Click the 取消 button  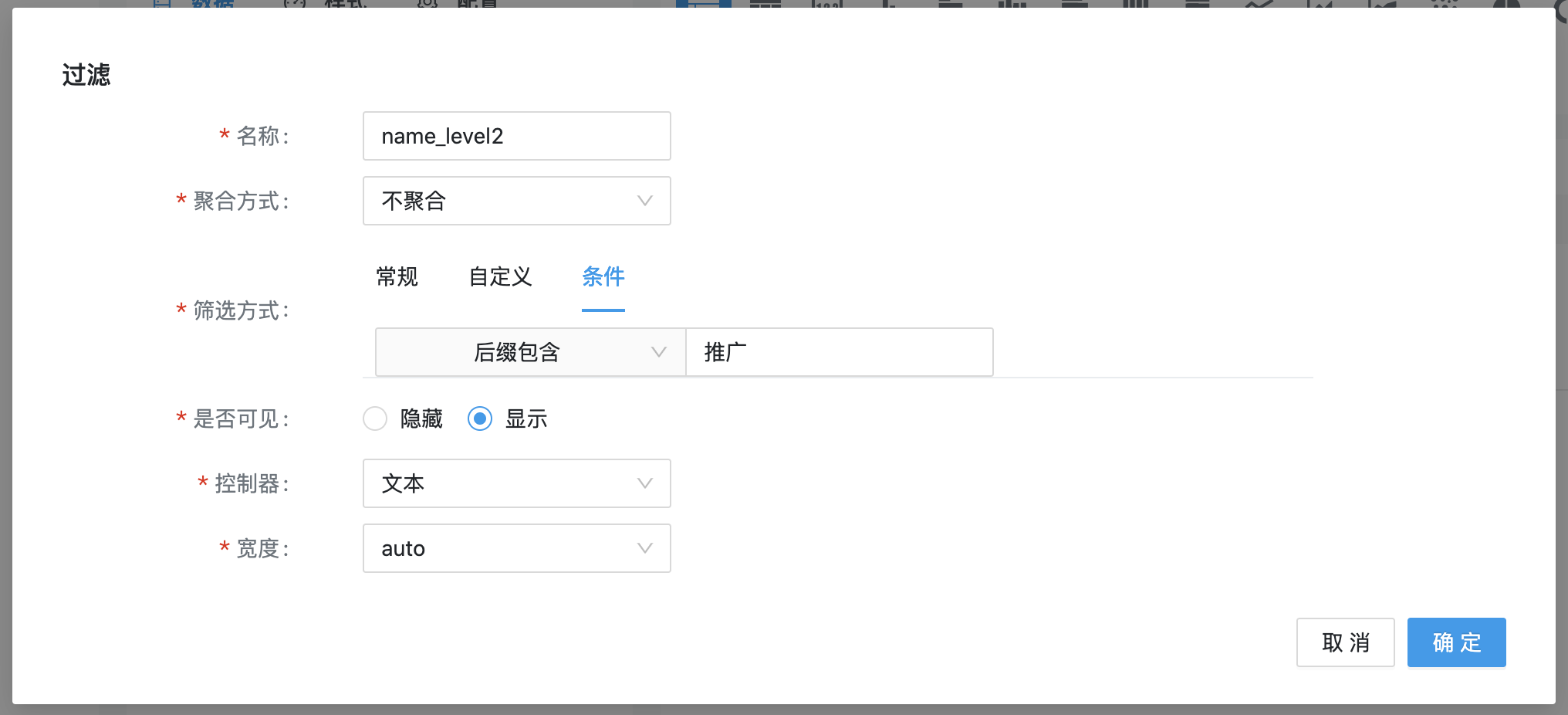tap(1346, 642)
